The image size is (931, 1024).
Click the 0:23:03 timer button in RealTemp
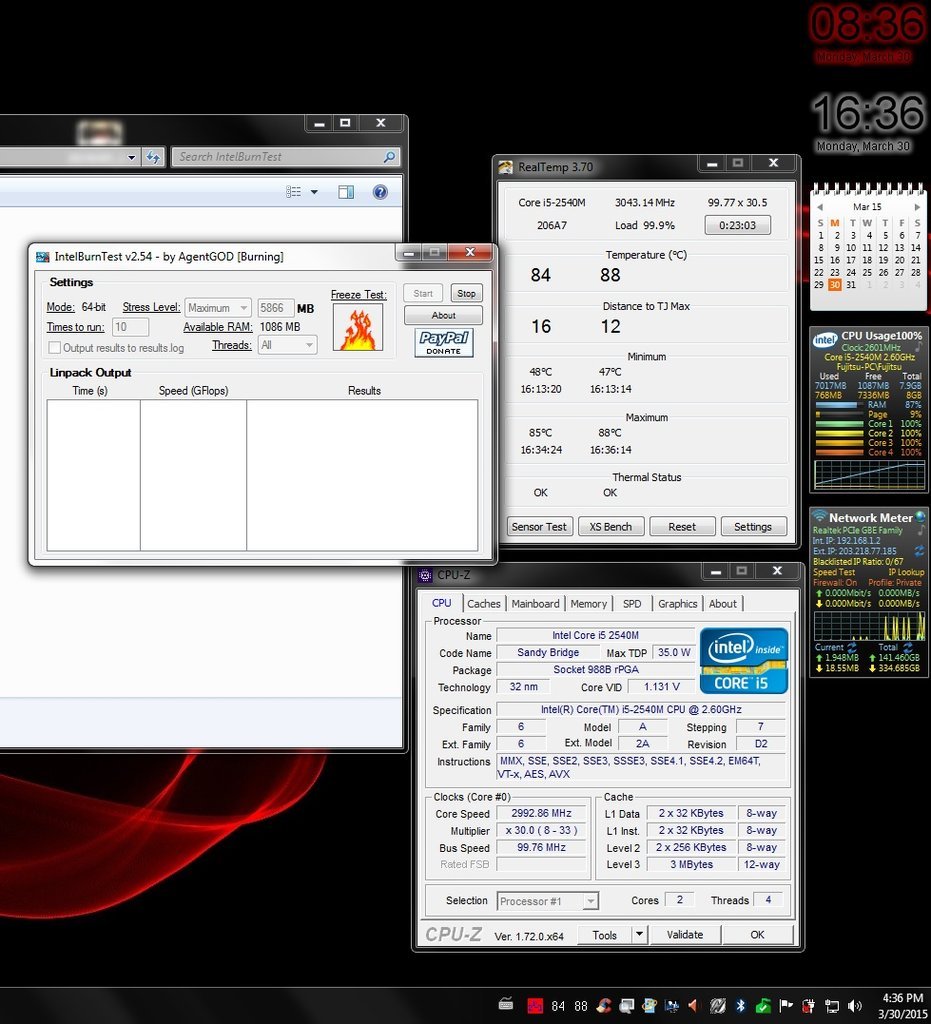tap(738, 225)
